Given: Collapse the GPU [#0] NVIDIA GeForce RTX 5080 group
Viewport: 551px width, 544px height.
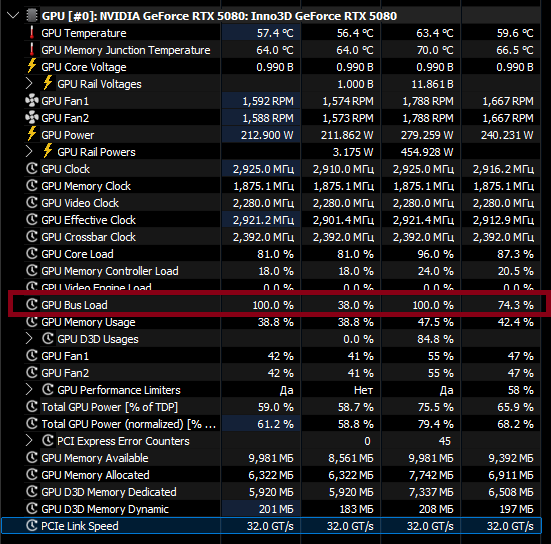Looking at the screenshot, I should pos(13,15).
